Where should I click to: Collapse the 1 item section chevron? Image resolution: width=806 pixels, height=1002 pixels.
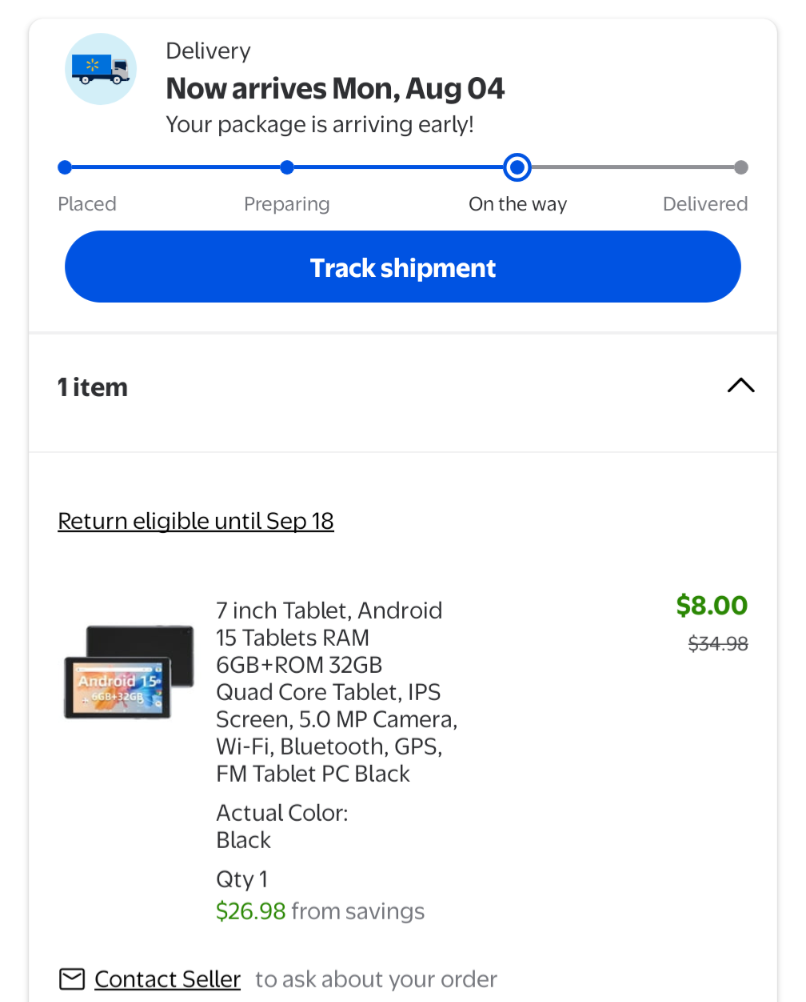coord(740,386)
